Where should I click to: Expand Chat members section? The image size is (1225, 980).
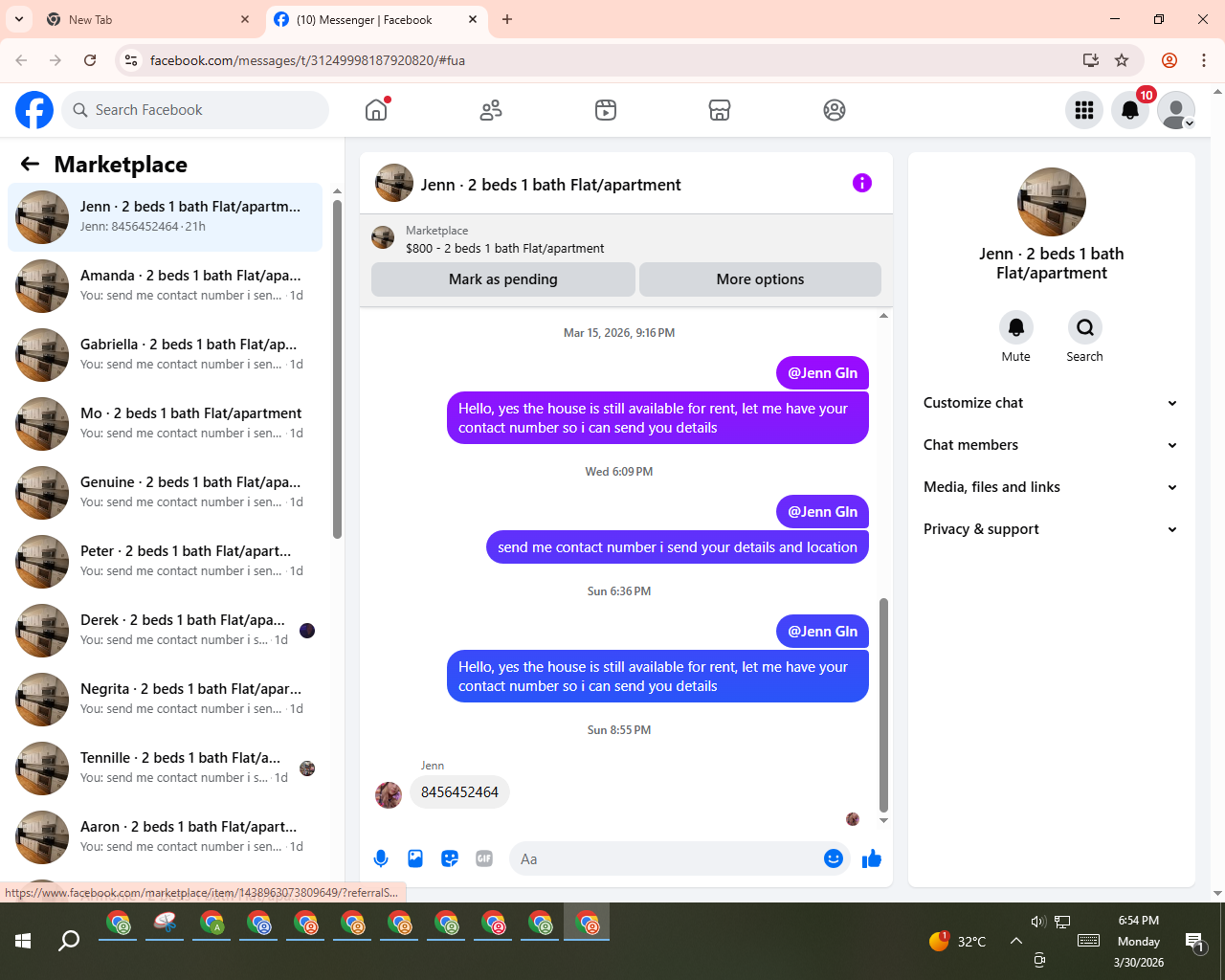(x=1051, y=445)
